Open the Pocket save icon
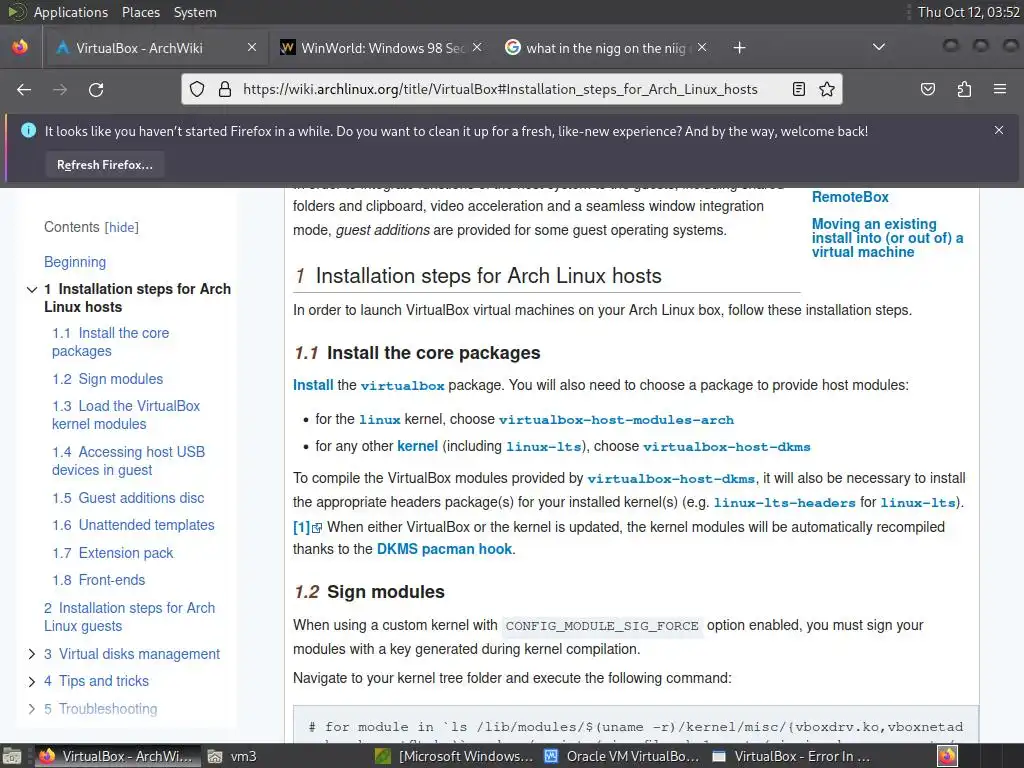The width and height of the screenshot is (1024, 768). [927, 89]
